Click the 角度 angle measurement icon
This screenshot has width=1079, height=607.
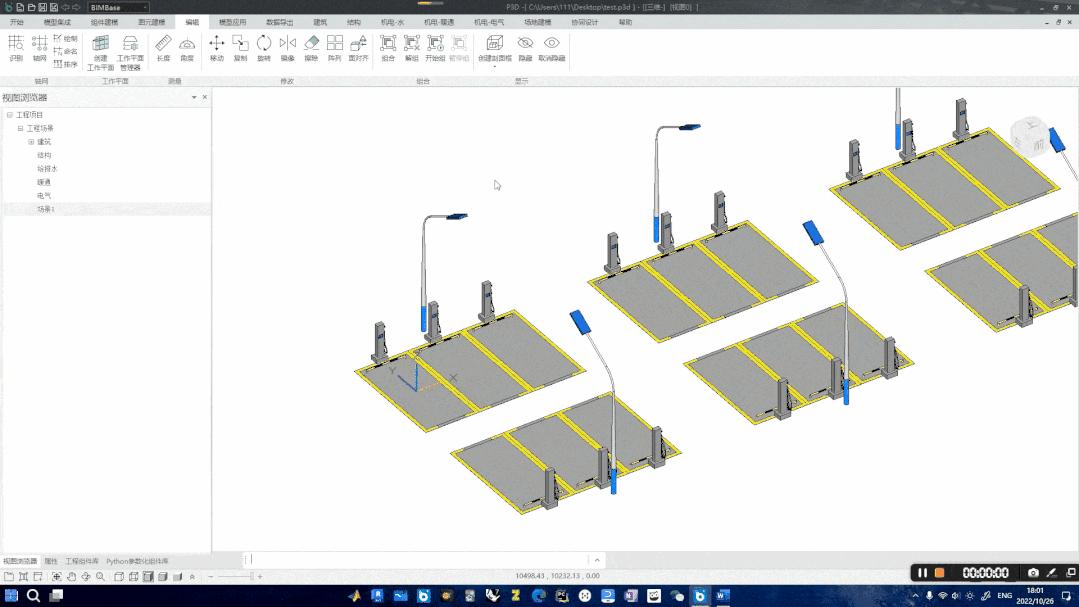coord(187,46)
